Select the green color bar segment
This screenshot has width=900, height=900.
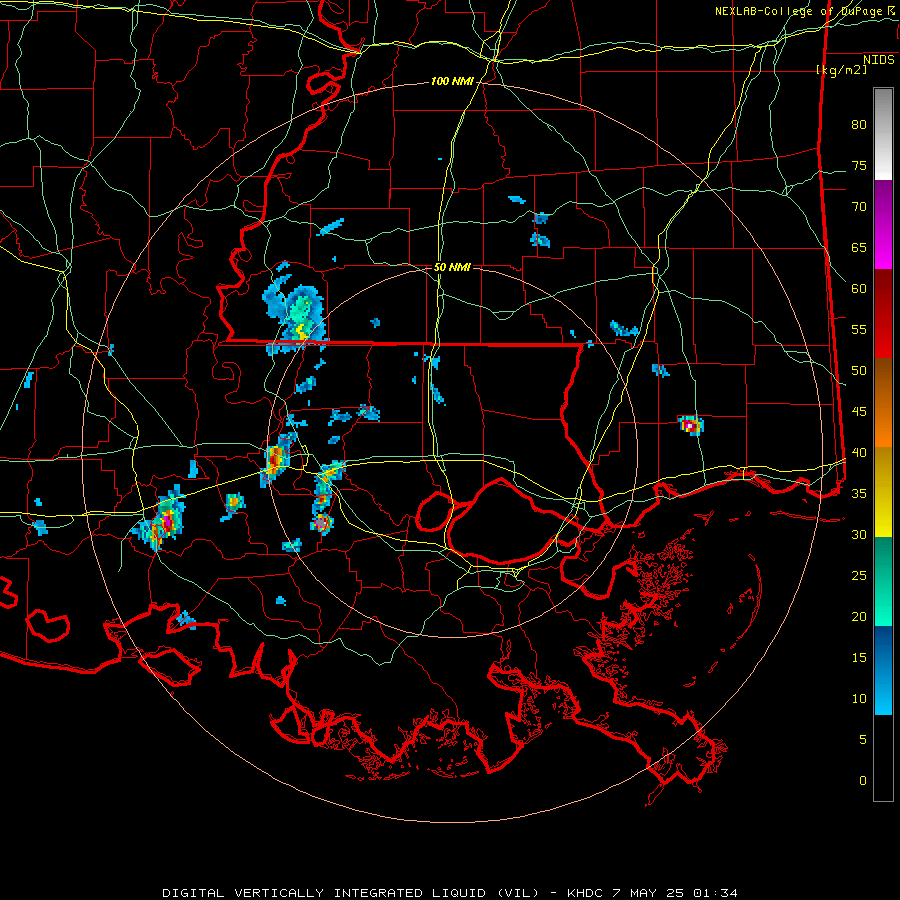pos(883,581)
